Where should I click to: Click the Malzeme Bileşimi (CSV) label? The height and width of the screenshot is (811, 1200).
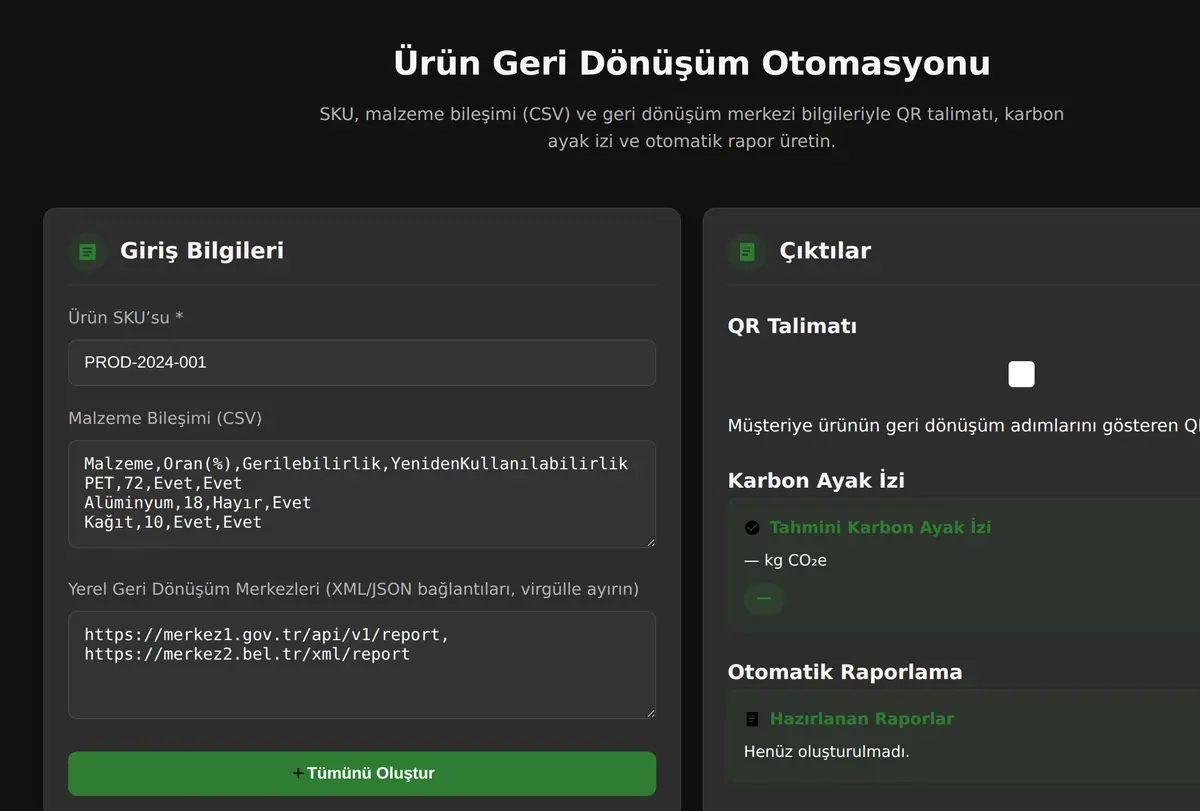coord(165,418)
